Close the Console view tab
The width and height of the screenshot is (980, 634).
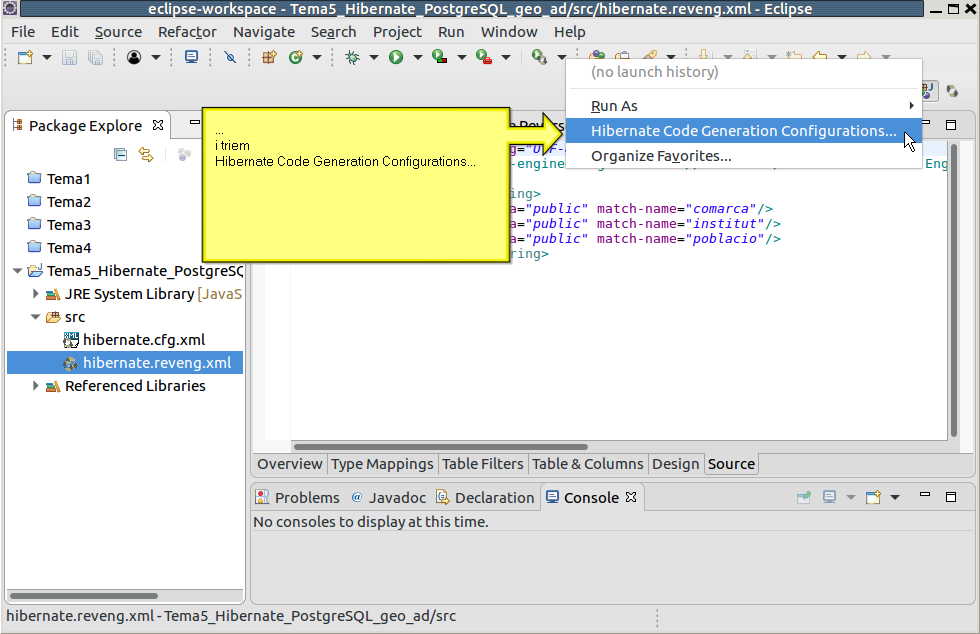point(631,497)
